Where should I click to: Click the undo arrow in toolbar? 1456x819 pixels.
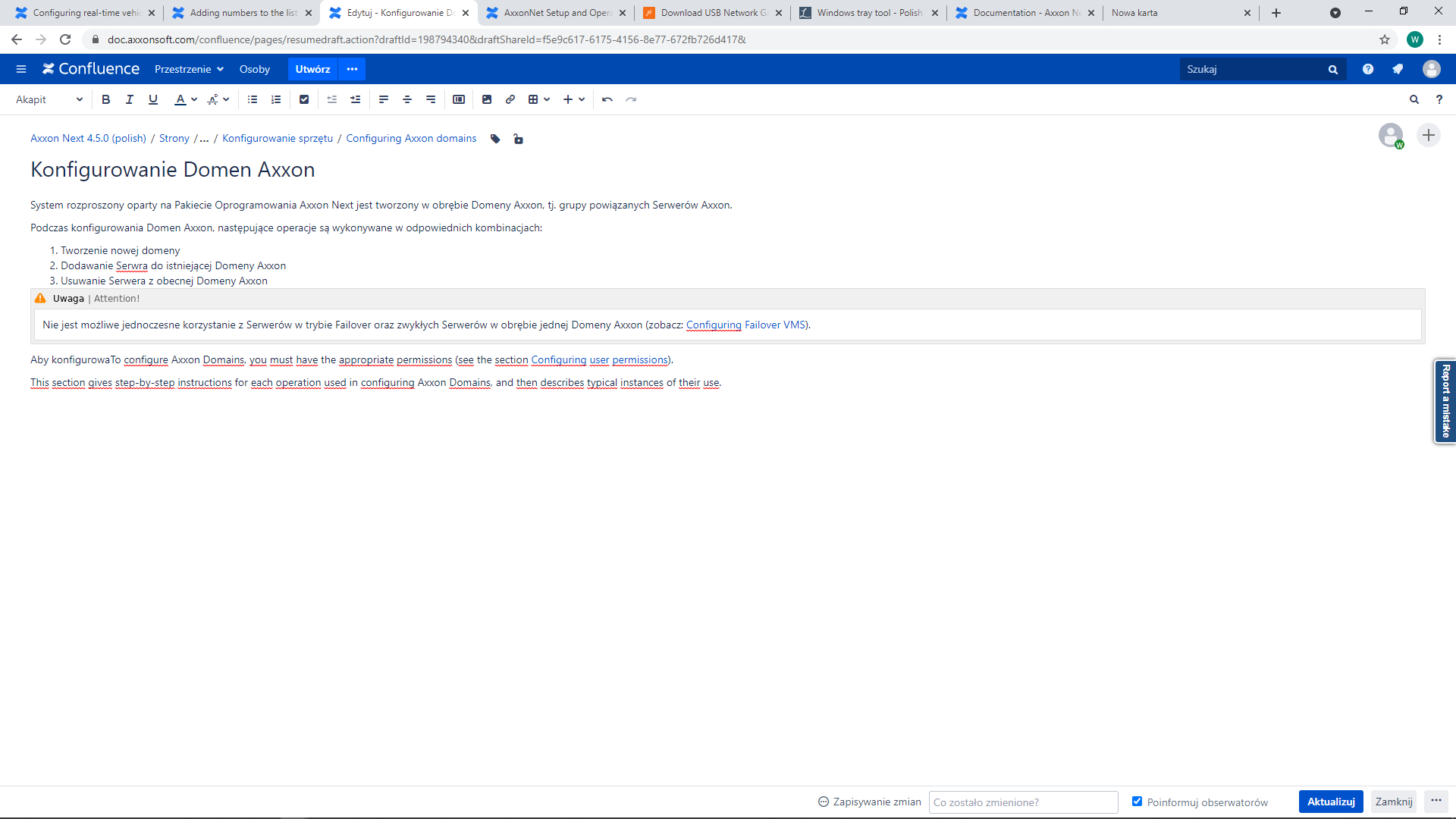pyautogui.click(x=607, y=99)
